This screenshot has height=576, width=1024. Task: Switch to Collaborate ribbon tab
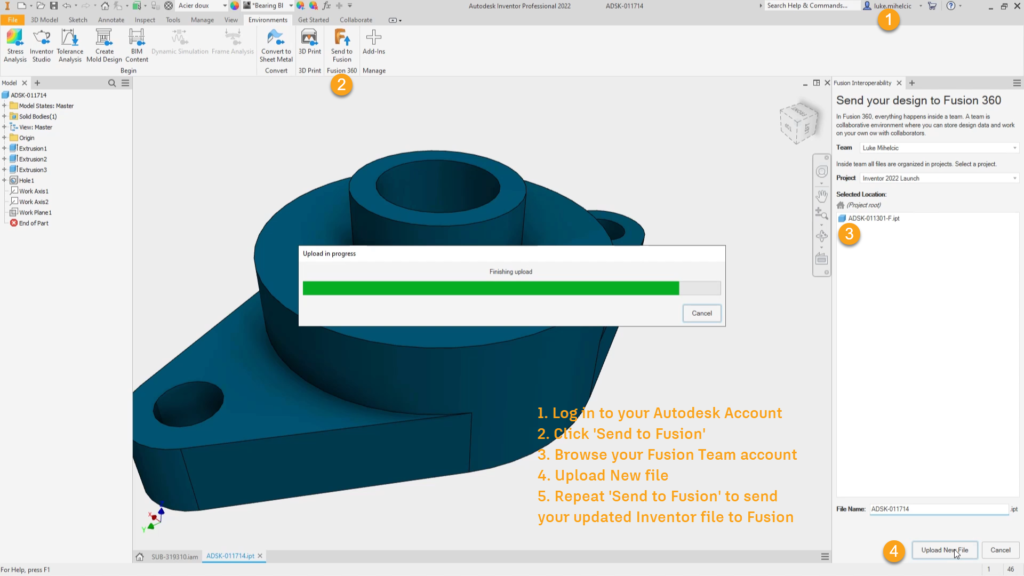click(356, 20)
